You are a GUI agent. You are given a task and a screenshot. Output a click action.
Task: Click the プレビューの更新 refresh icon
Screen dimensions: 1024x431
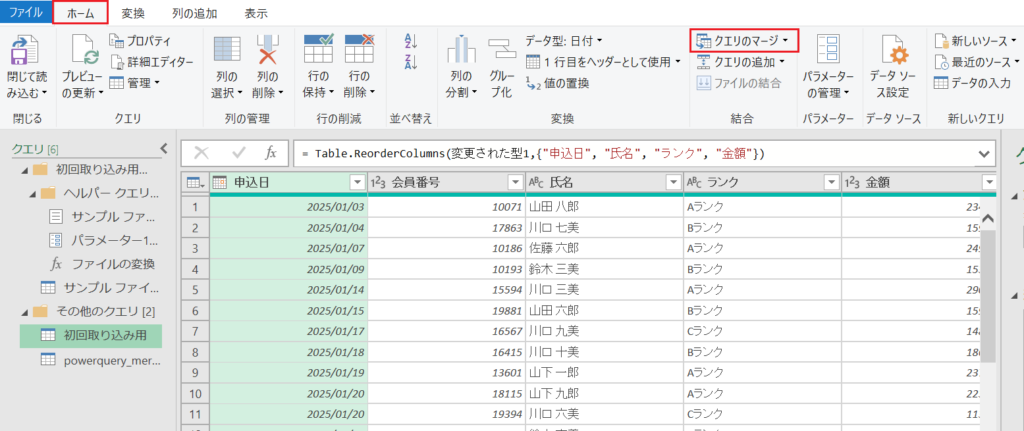pos(85,50)
